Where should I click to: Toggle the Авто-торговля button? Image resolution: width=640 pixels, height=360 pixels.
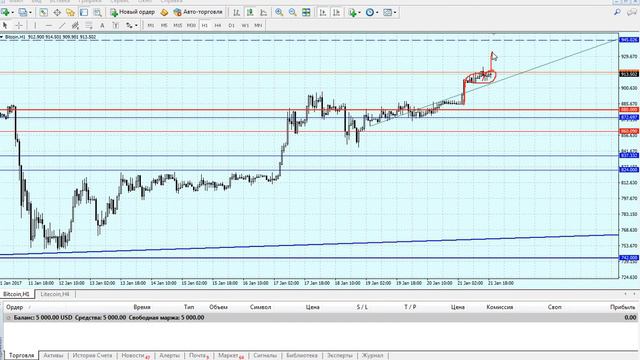[x=198, y=12]
